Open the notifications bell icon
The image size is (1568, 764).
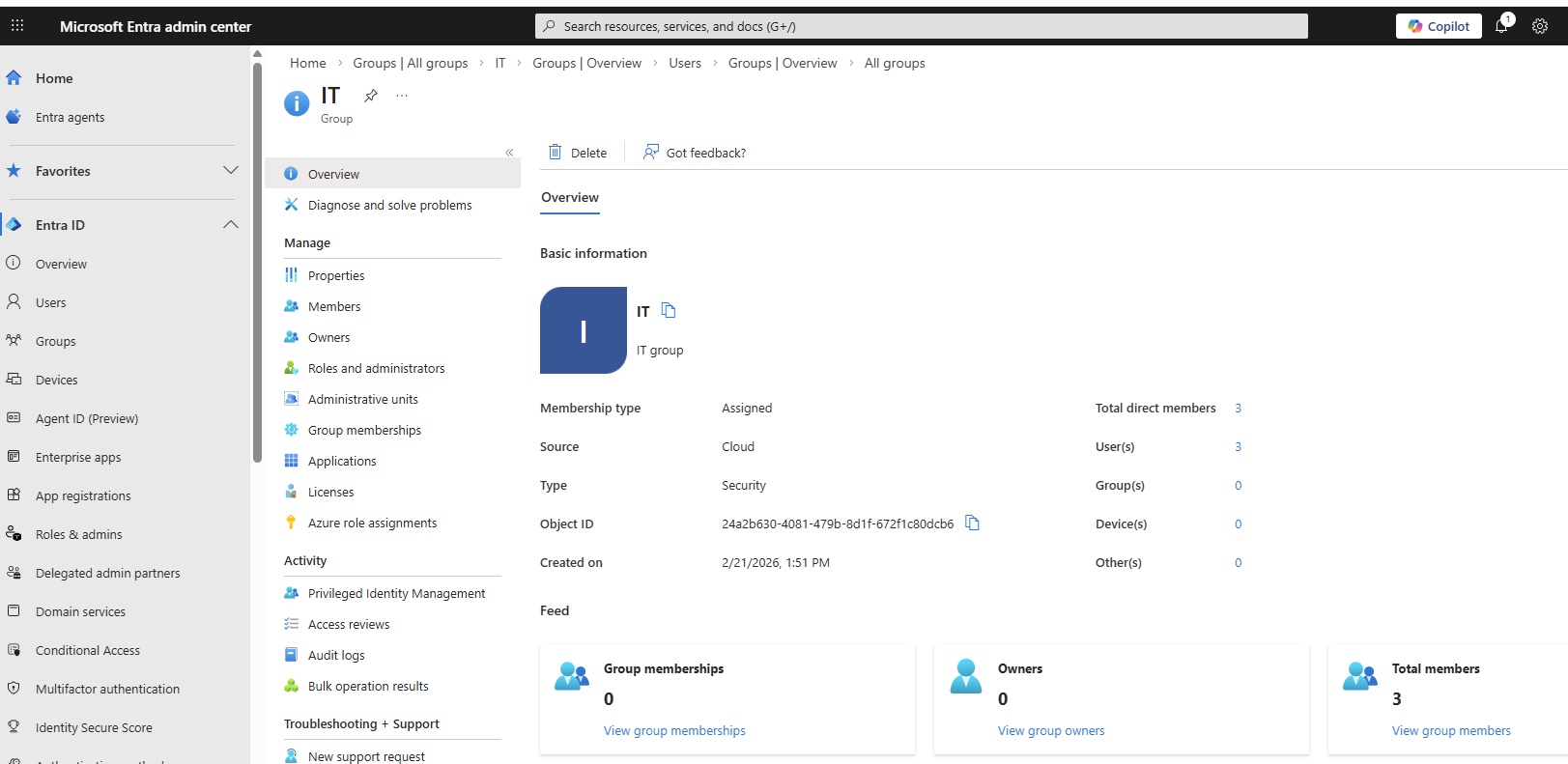(x=1501, y=26)
